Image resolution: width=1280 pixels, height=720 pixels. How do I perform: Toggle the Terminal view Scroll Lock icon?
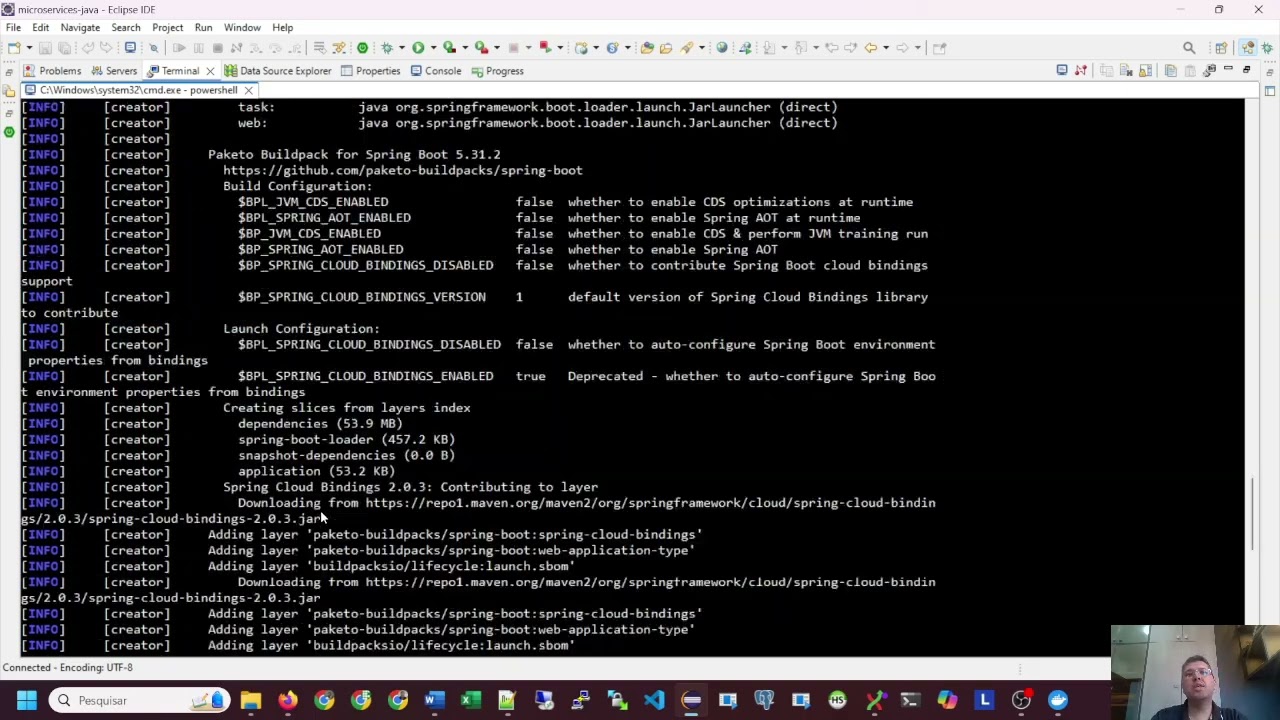pos(1146,70)
